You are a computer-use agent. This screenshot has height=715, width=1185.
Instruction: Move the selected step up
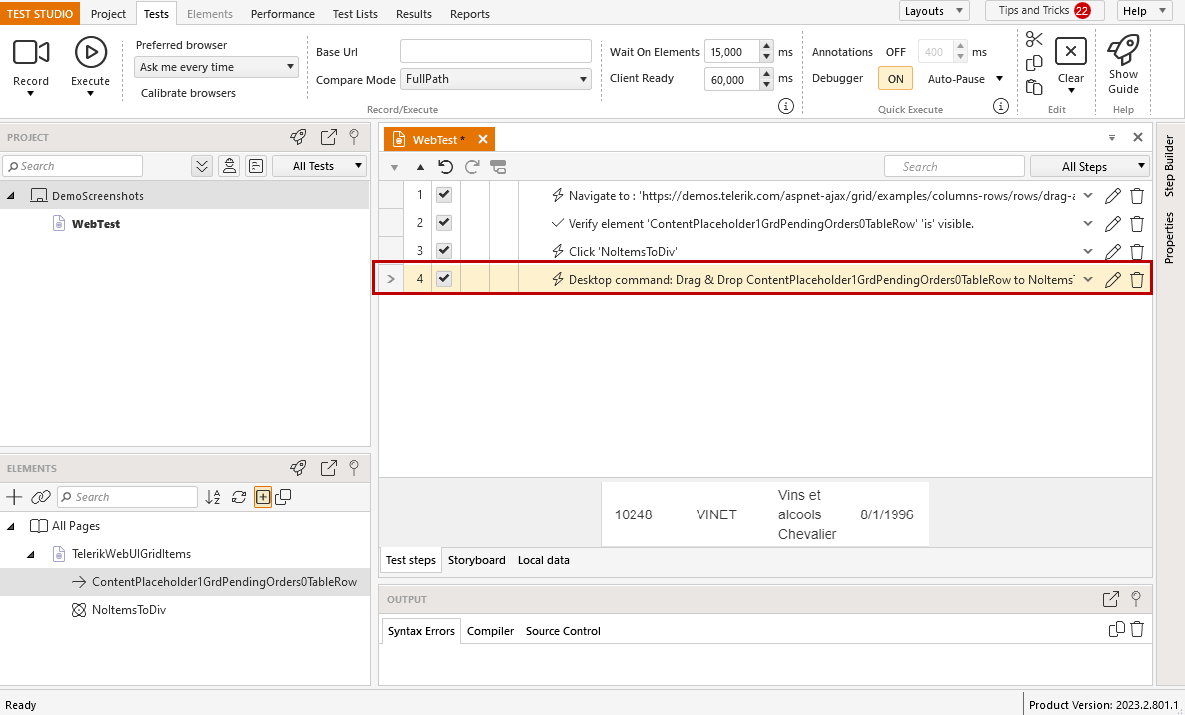(x=420, y=167)
